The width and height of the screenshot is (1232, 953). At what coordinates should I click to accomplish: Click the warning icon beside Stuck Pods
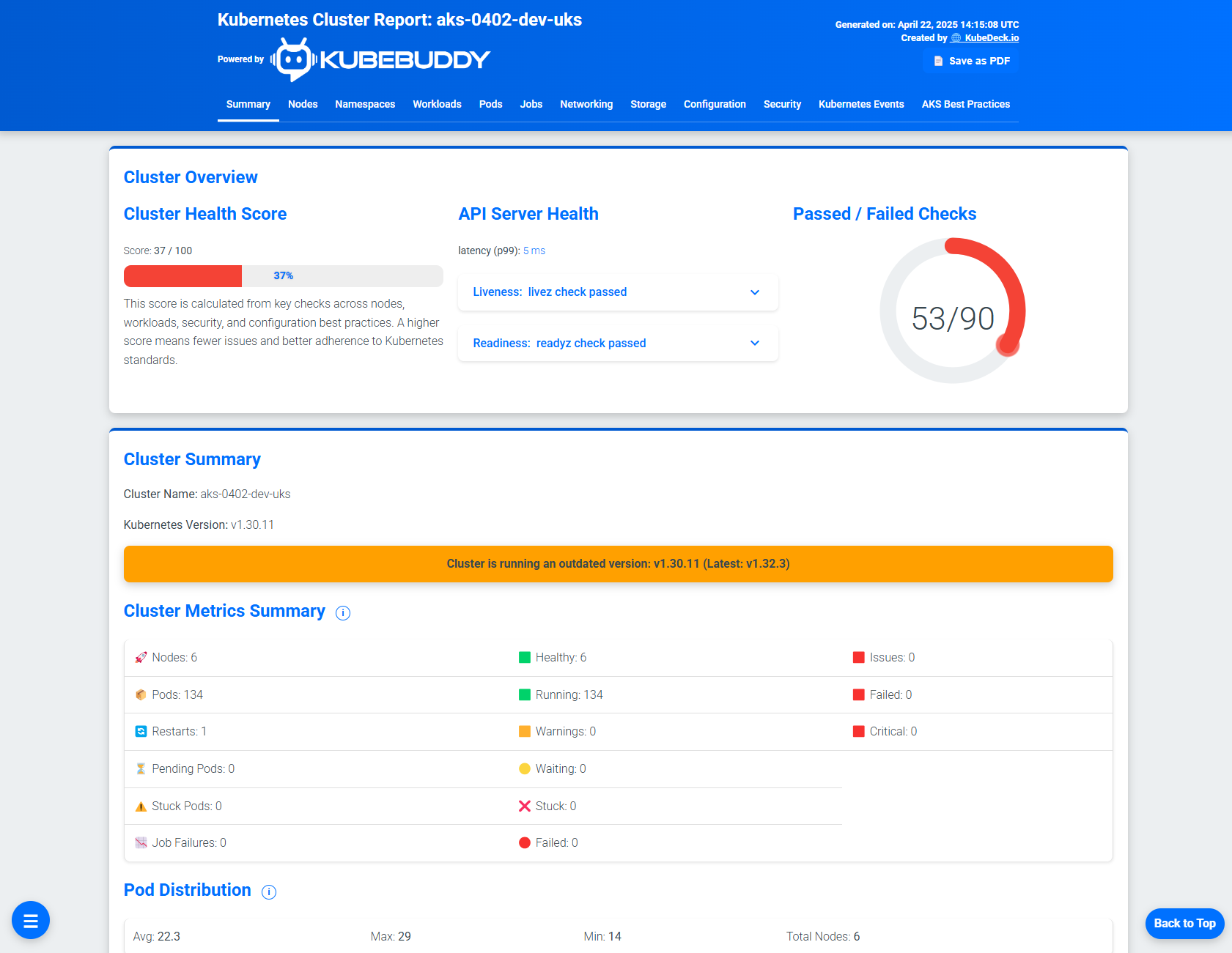[140, 806]
